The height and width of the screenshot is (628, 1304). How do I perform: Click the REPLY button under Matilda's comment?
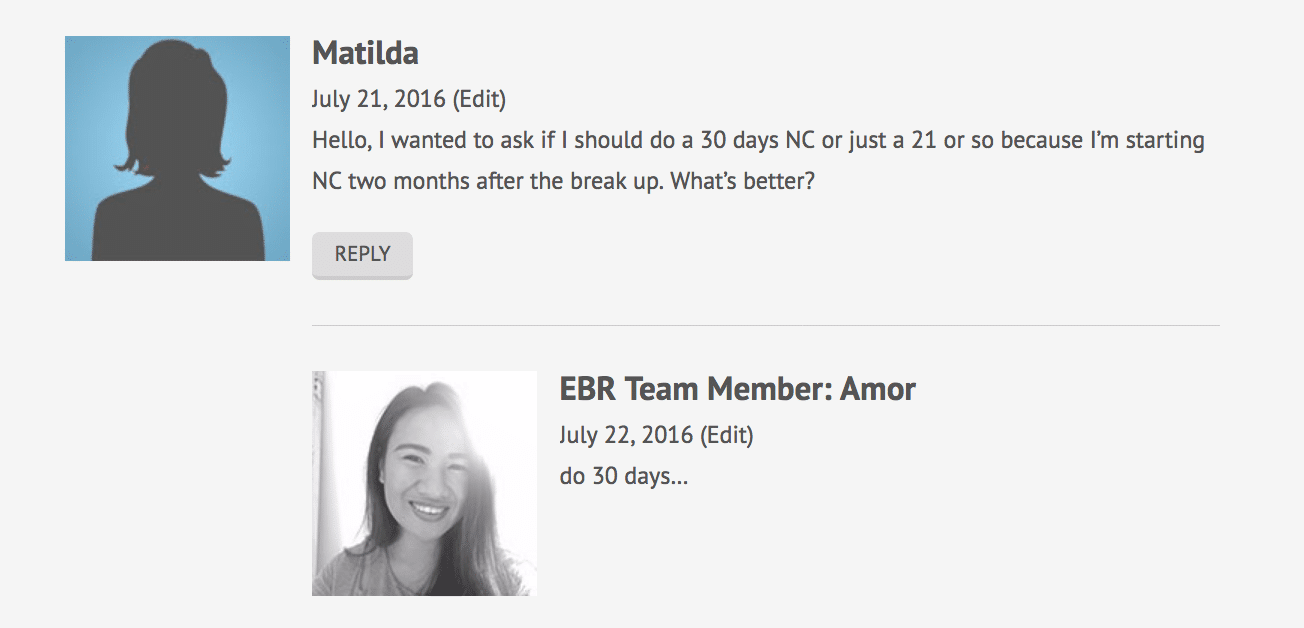click(x=362, y=255)
